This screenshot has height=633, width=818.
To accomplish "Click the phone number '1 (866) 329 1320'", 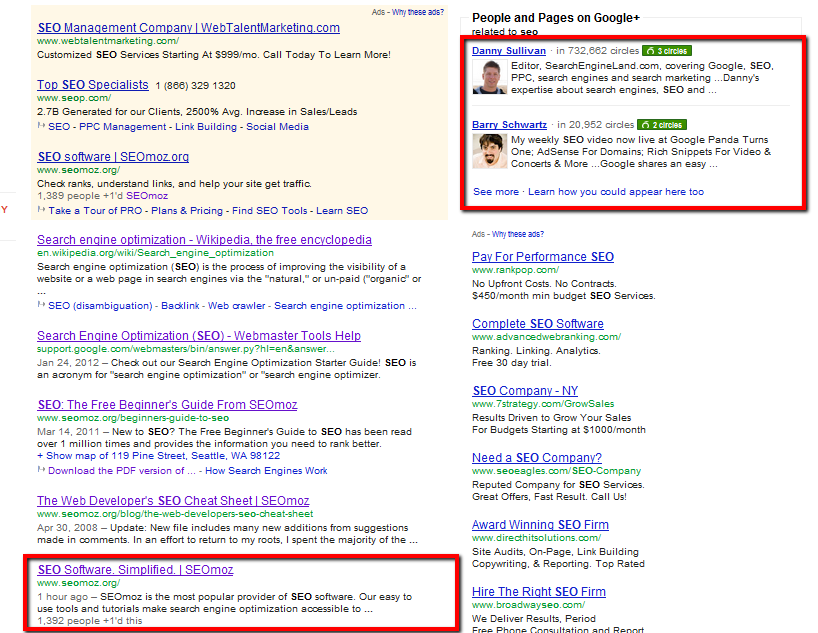I will coord(196,86).
